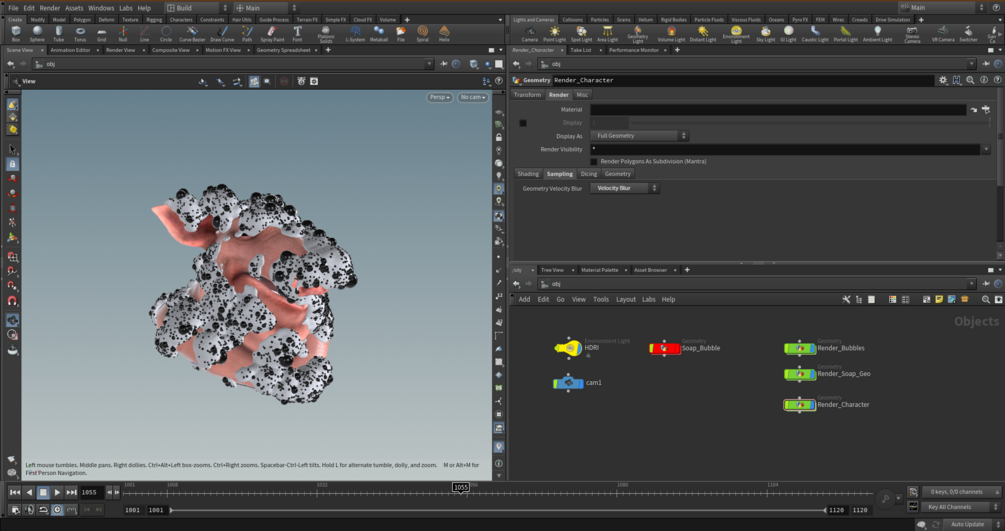Select the Spray Paint tool
The height and width of the screenshot is (531, 1005).
272,33
